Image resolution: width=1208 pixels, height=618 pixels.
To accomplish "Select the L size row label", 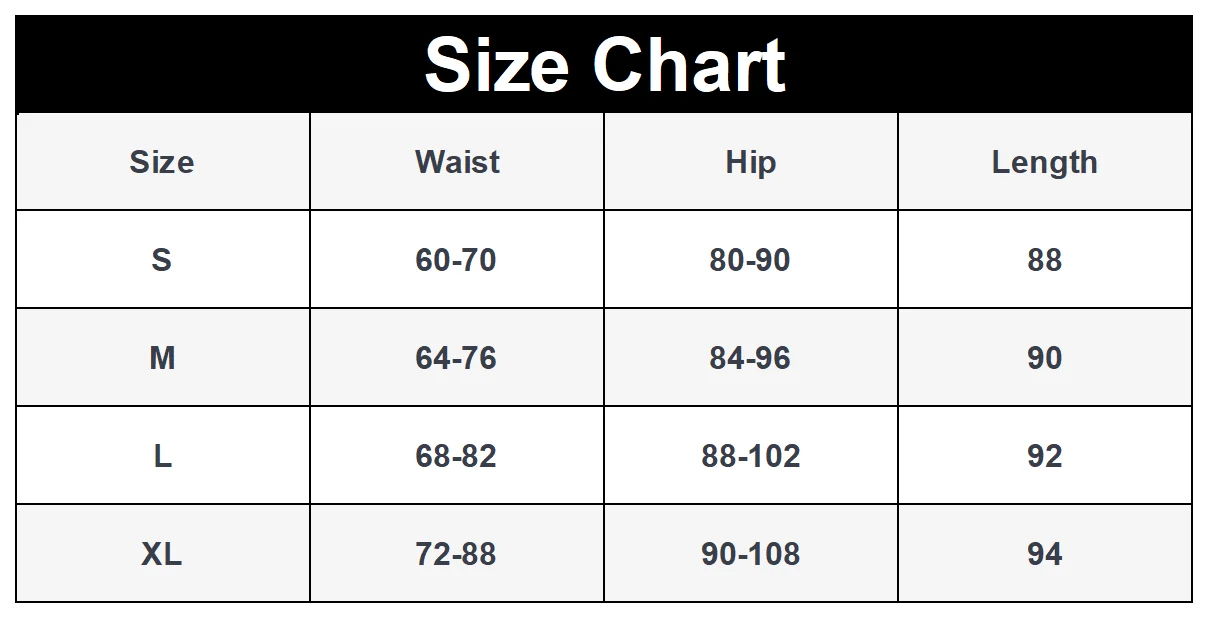I will coord(162,456).
